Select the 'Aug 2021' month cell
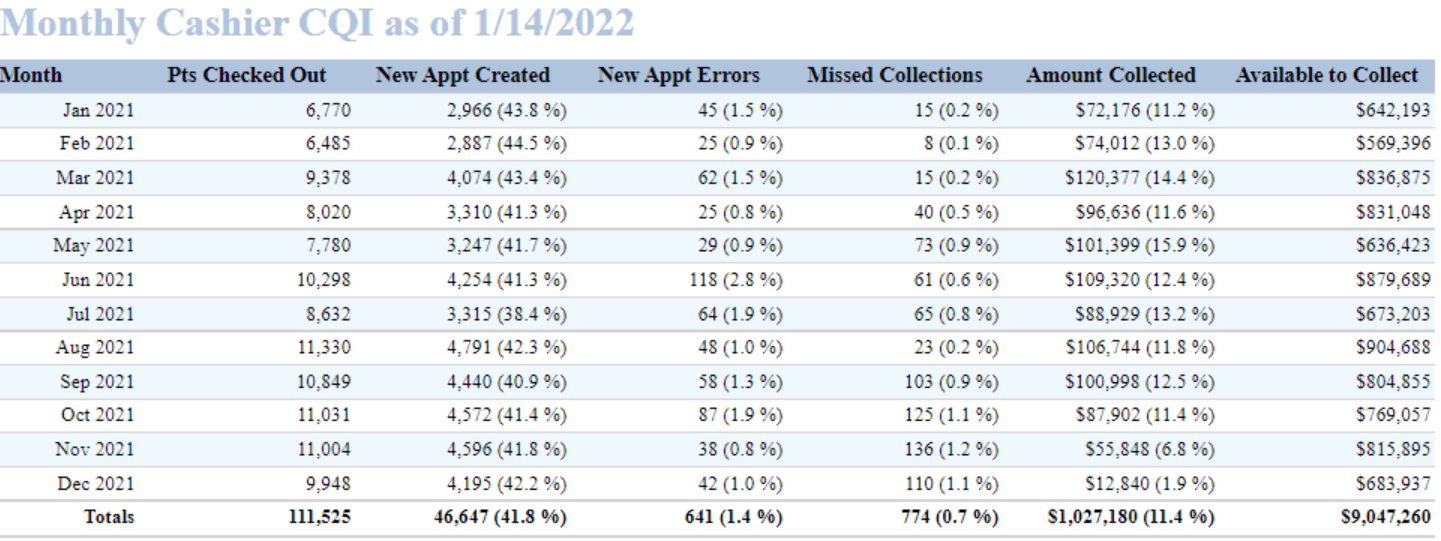 pos(97,348)
